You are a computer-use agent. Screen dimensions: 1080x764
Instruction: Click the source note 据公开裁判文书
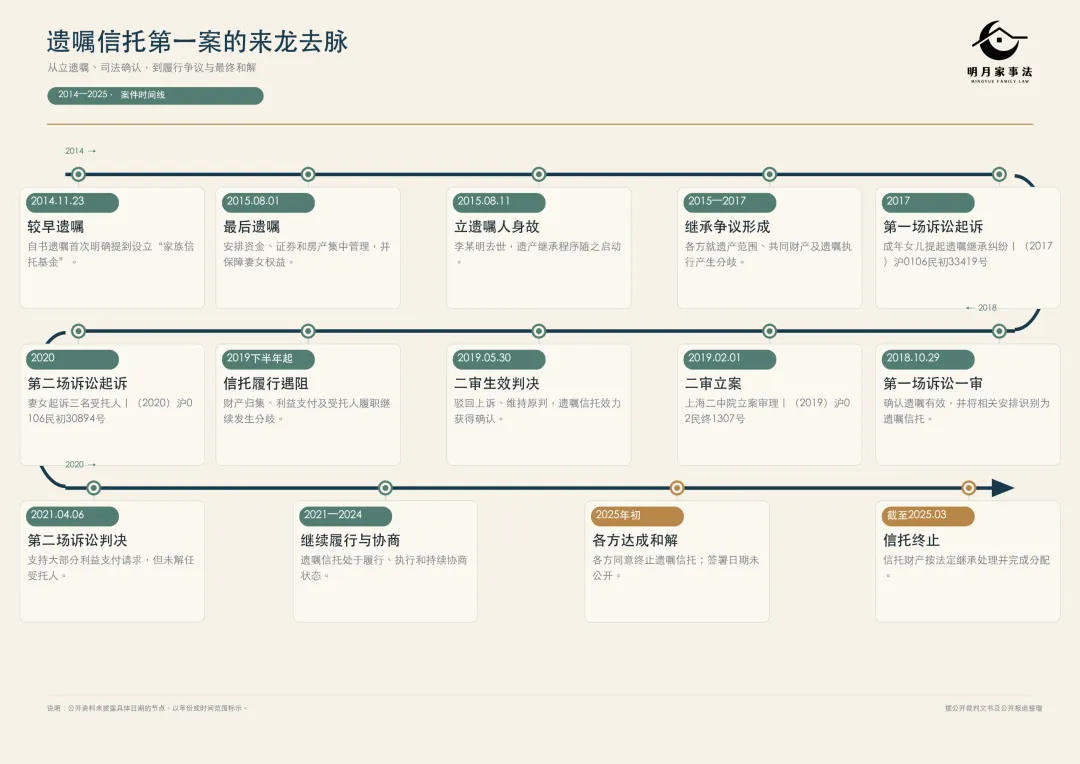point(993,708)
